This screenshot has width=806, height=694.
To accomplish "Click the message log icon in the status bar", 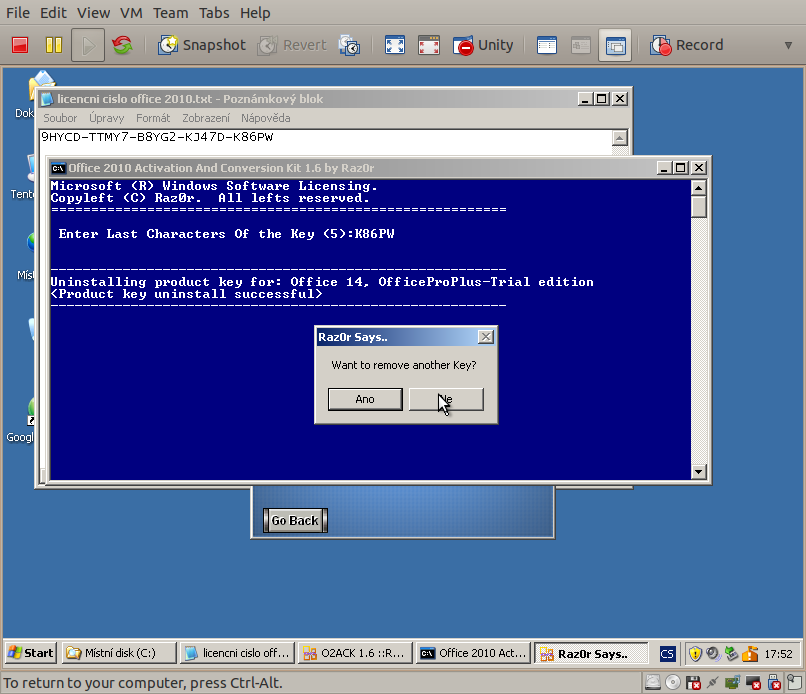I will coord(795,682).
